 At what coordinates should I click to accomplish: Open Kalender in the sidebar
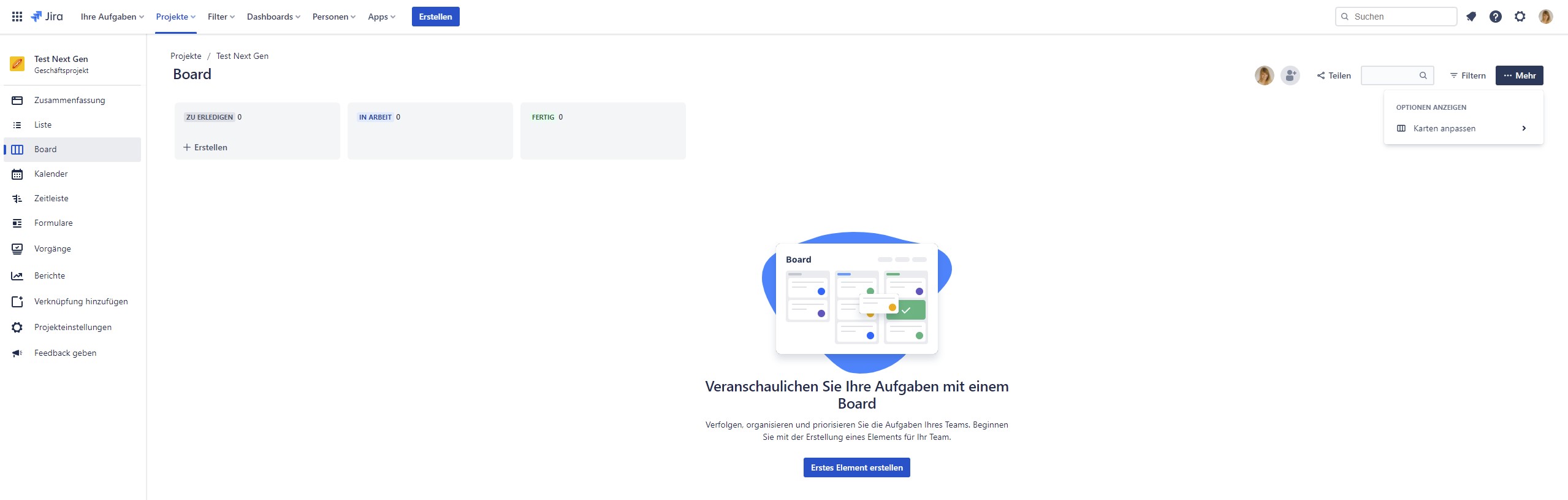(72, 174)
